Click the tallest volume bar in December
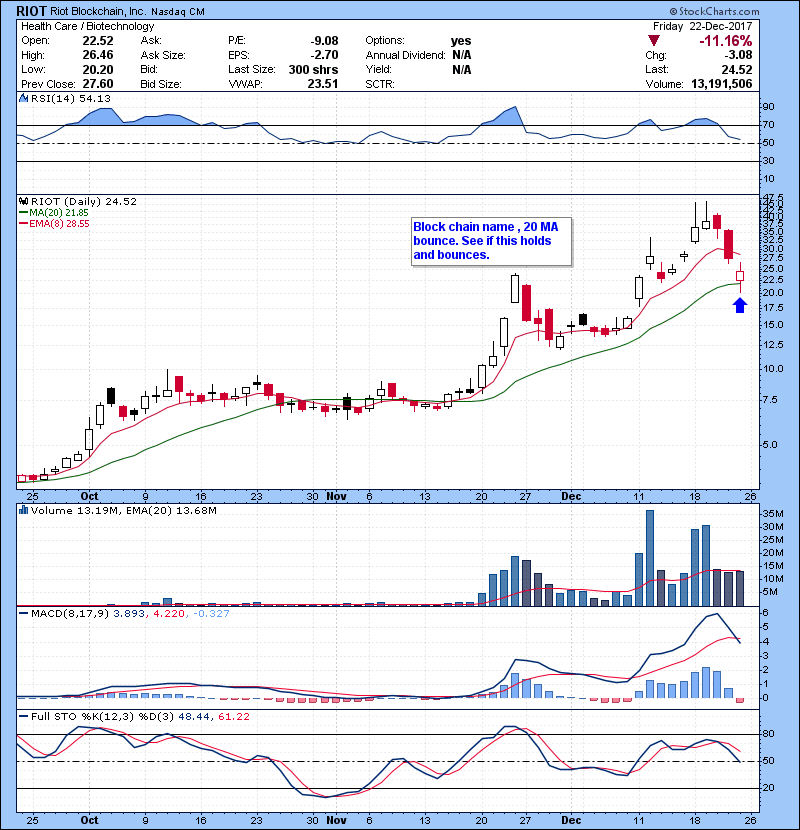 coord(650,558)
